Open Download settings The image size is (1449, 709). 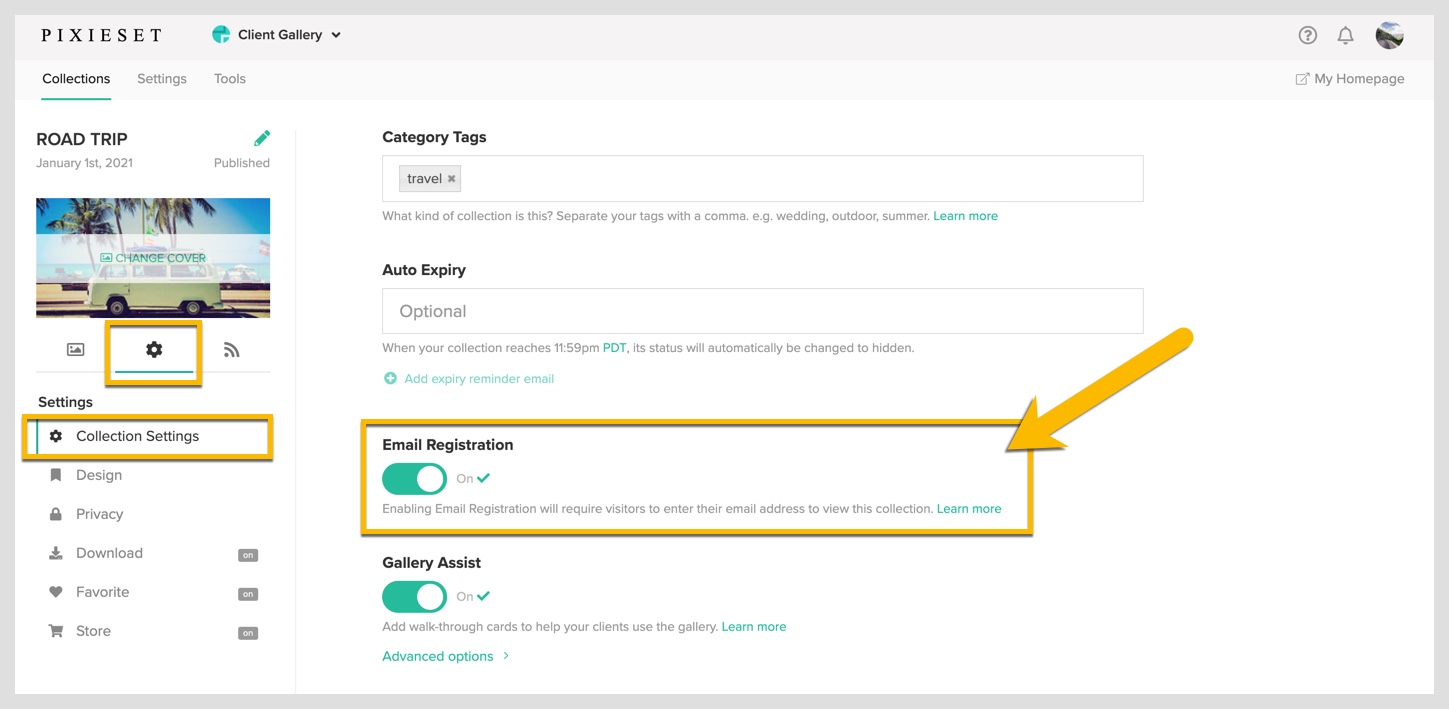(x=109, y=553)
